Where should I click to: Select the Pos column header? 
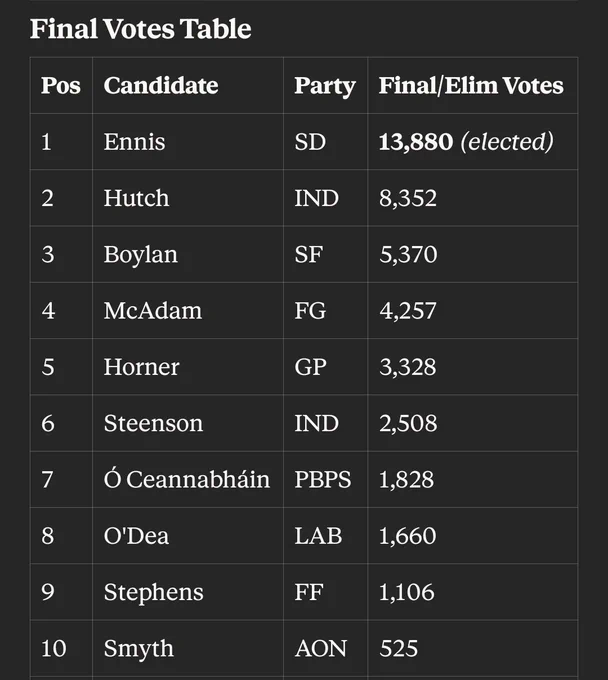61,85
